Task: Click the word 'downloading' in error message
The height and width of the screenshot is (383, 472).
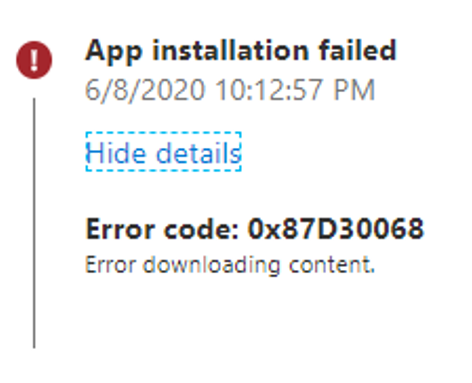Action: tap(212, 266)
